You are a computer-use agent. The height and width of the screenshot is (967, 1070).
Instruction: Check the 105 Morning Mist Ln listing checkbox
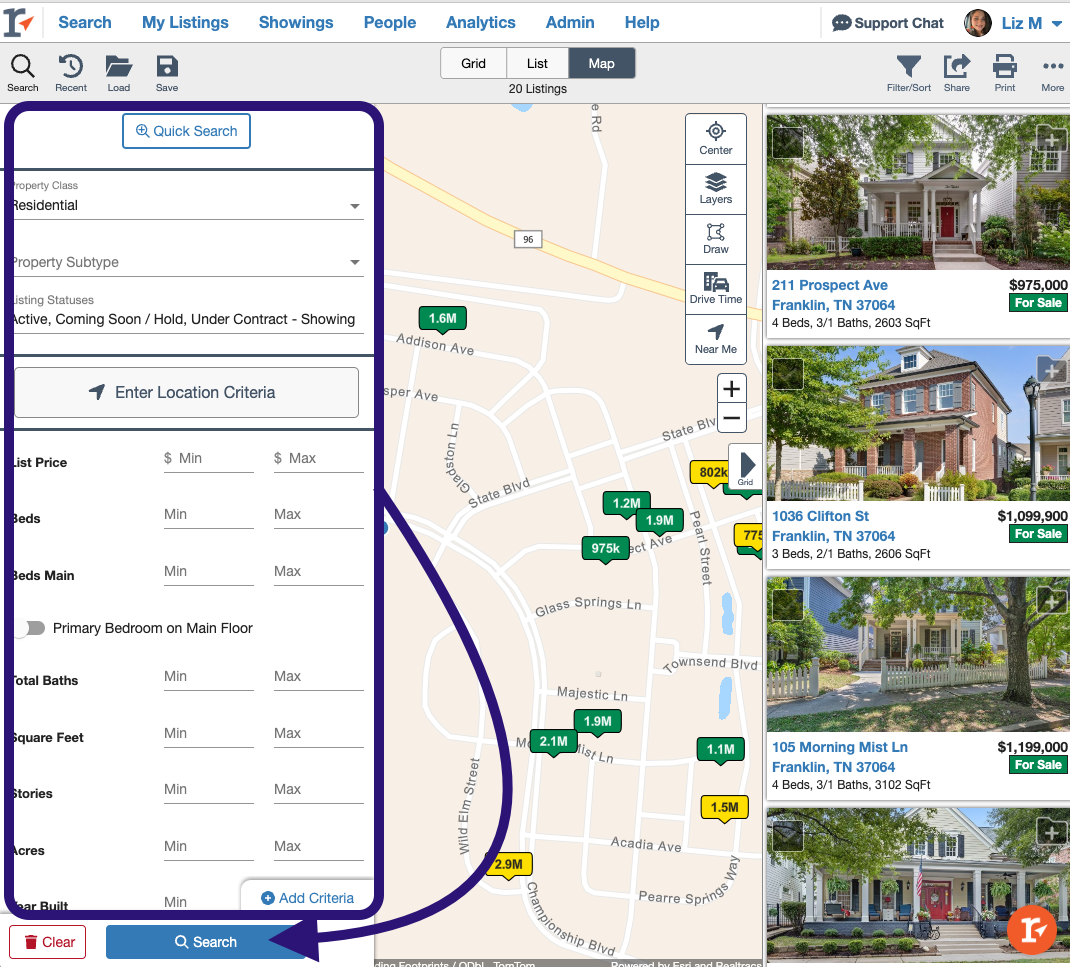coord(787,604)
